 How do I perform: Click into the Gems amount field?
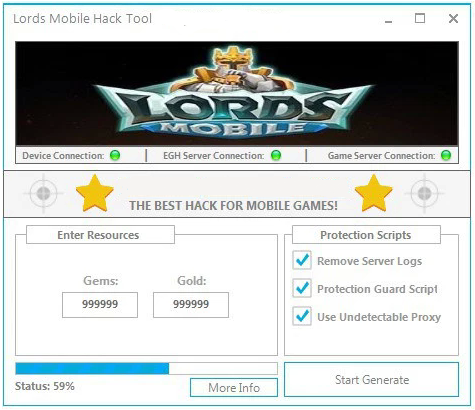(100, 305)
